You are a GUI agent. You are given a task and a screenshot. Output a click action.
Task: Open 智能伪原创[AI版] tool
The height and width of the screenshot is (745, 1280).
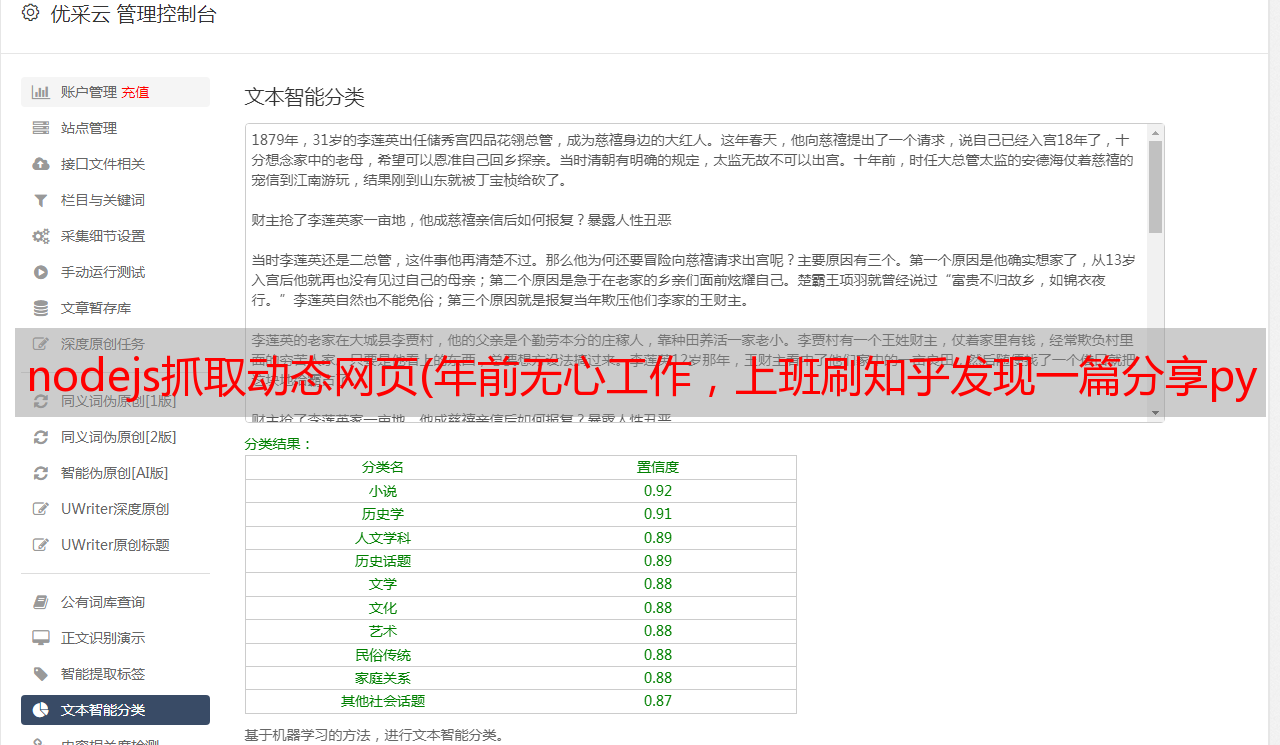click(115, 473)
